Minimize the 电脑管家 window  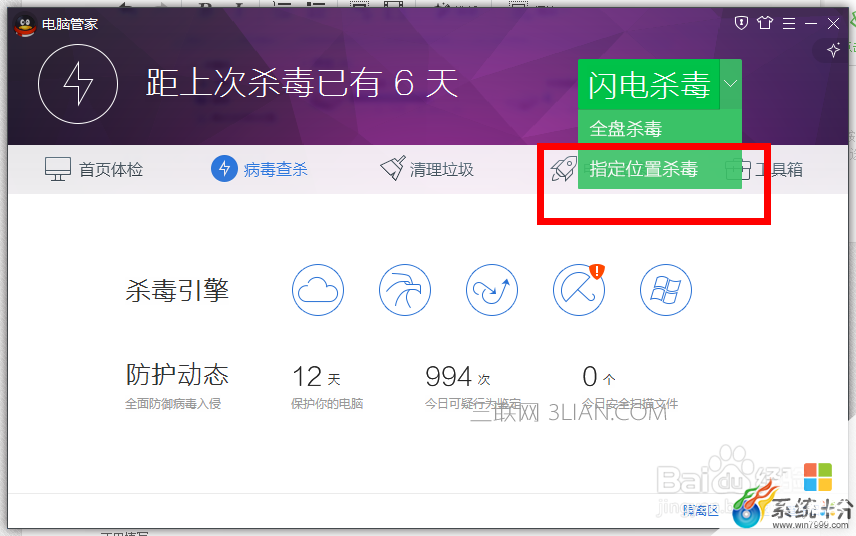(x=811, y=23)
